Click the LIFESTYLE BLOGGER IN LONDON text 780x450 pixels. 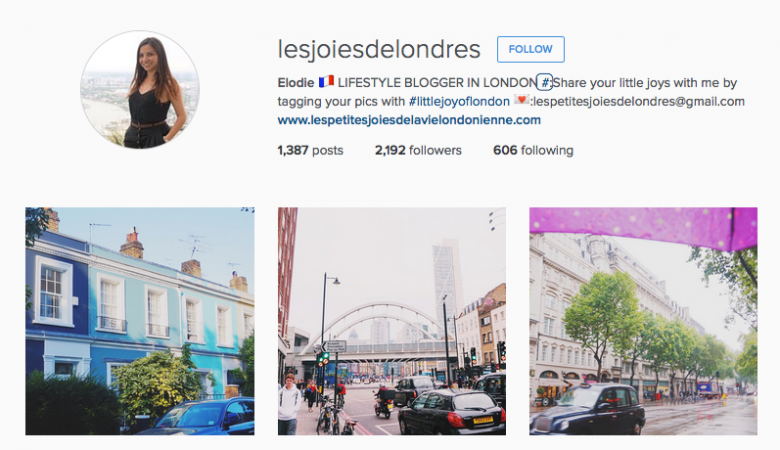click(437, 83)
